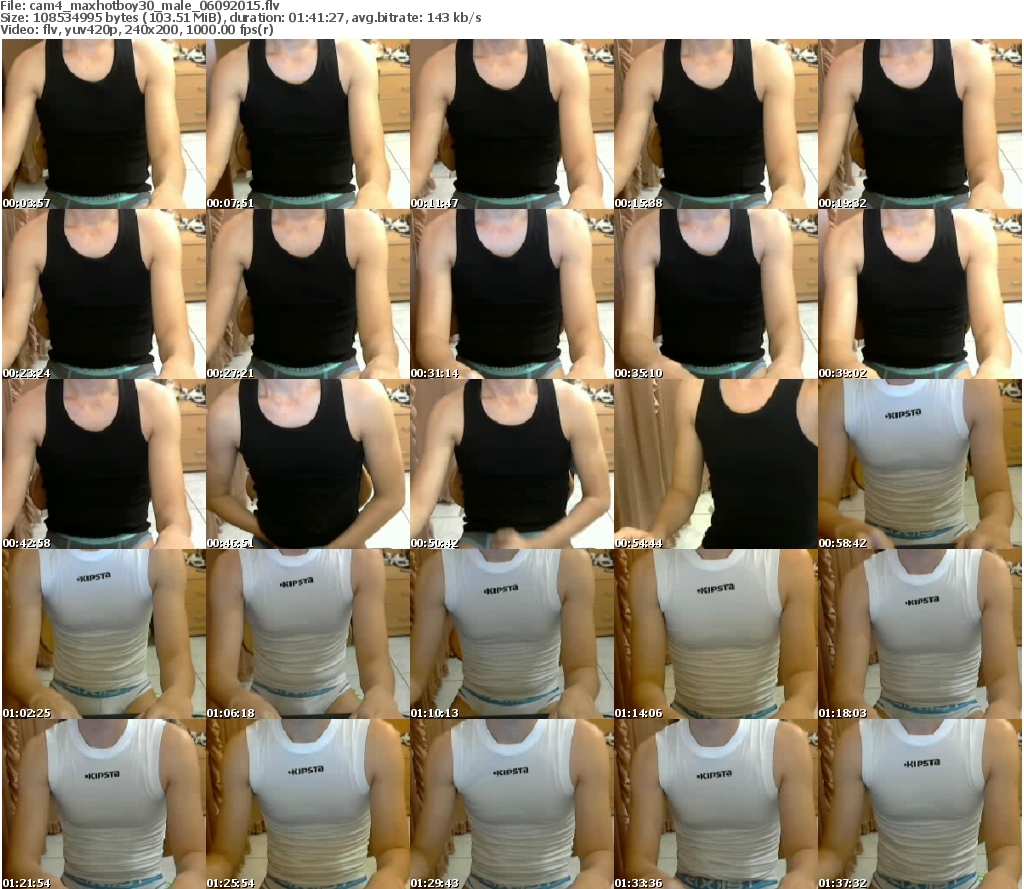Screen dimensions: 1024x889
Task: Click the "avg.bitrate: 143 kb/s" text
Action: (x=417, y=18)
